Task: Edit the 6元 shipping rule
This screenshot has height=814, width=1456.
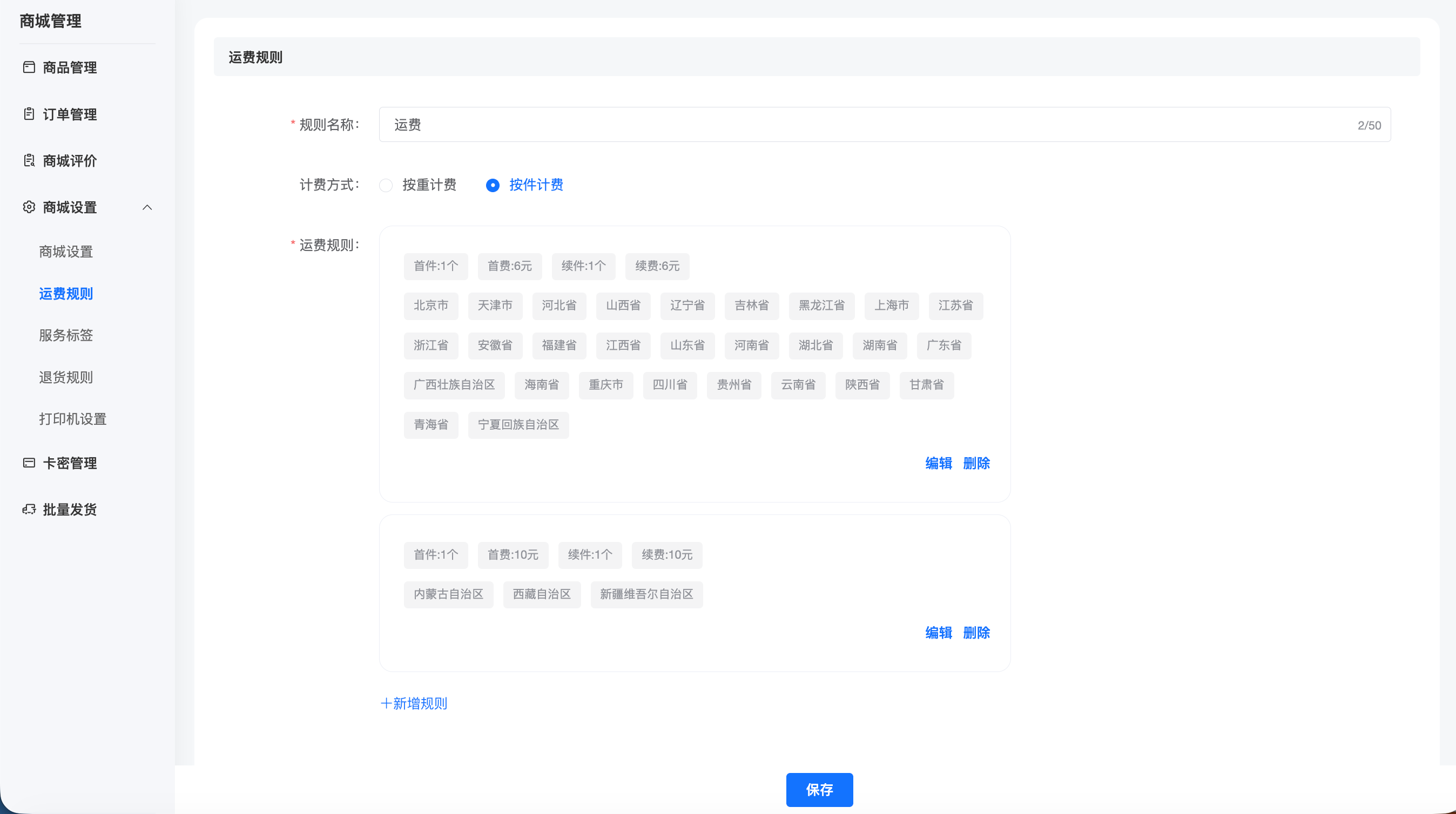Action: click(x=939, y=464)
